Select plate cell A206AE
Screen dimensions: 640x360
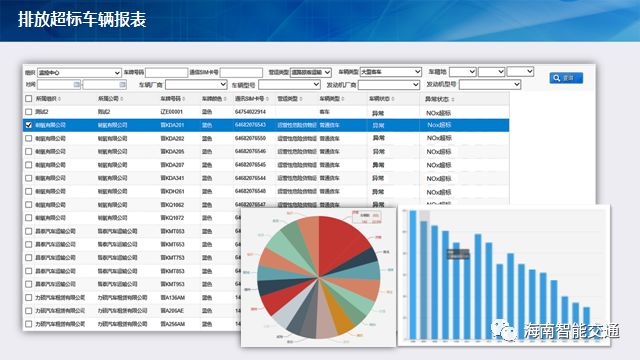(172, 311)
